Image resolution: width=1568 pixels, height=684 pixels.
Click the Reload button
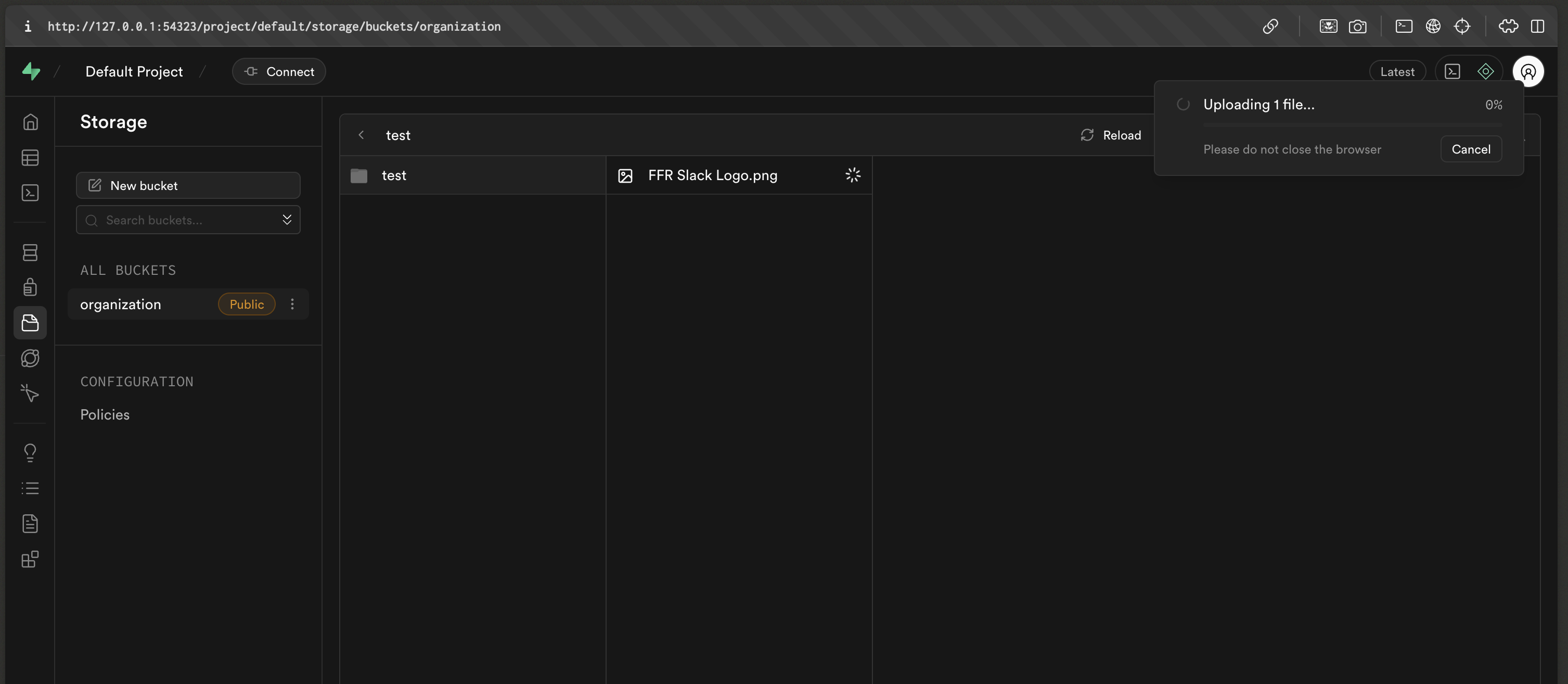pos(1111,135)
